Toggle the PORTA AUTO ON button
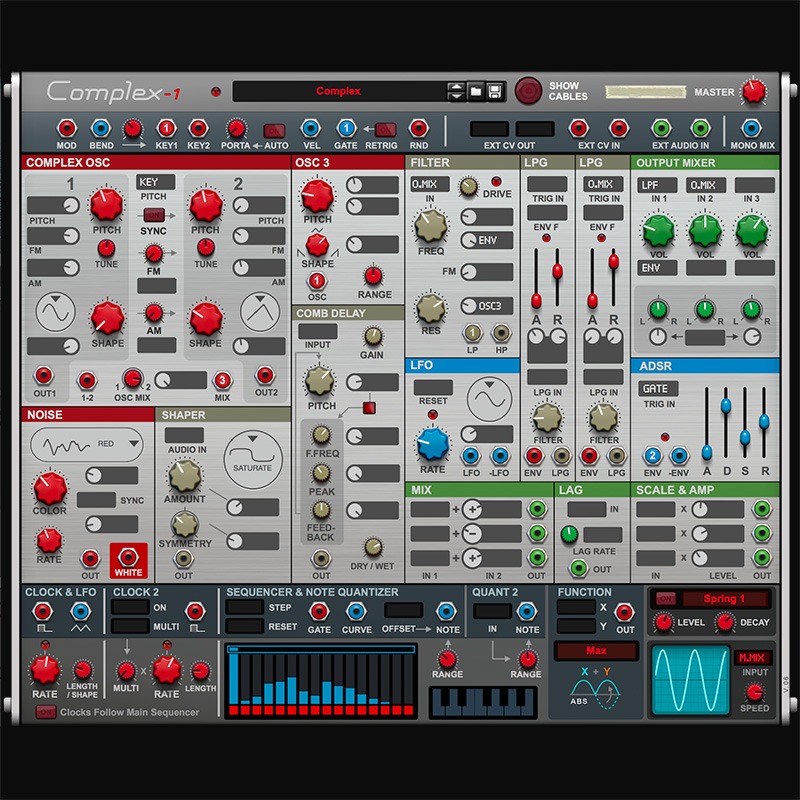Viewport: 800px width, 800px height. [x=274, y=131]
